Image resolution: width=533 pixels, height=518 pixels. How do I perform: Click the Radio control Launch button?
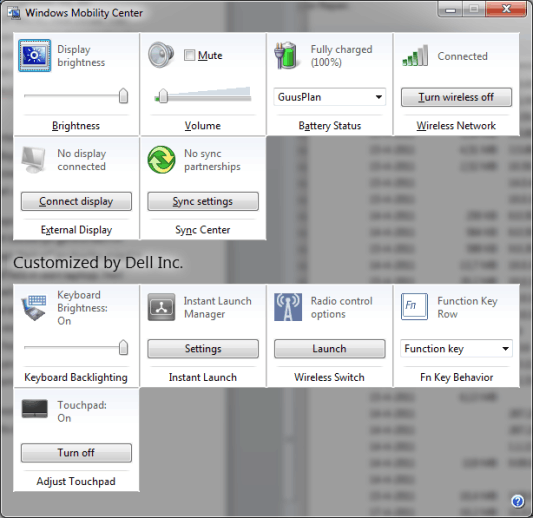[330, 349]
